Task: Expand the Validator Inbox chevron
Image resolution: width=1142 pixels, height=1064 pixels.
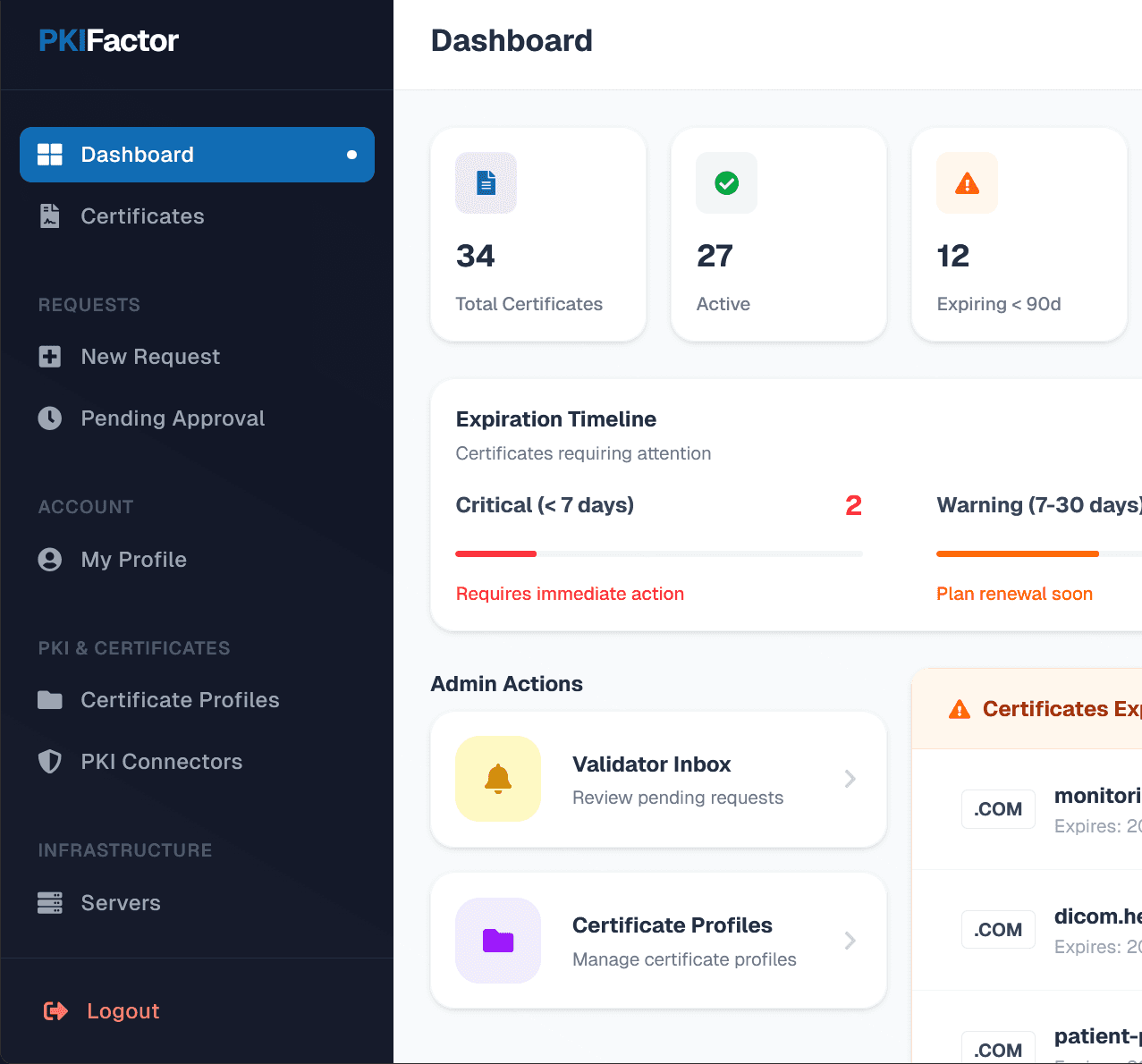Action: [850, 779]
